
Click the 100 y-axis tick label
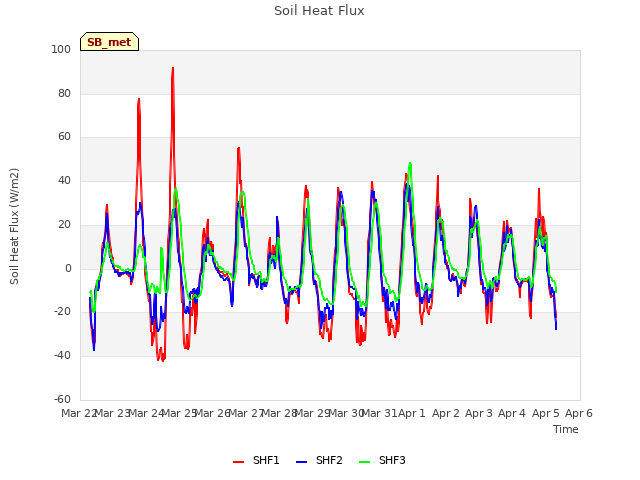pos(61,49)
